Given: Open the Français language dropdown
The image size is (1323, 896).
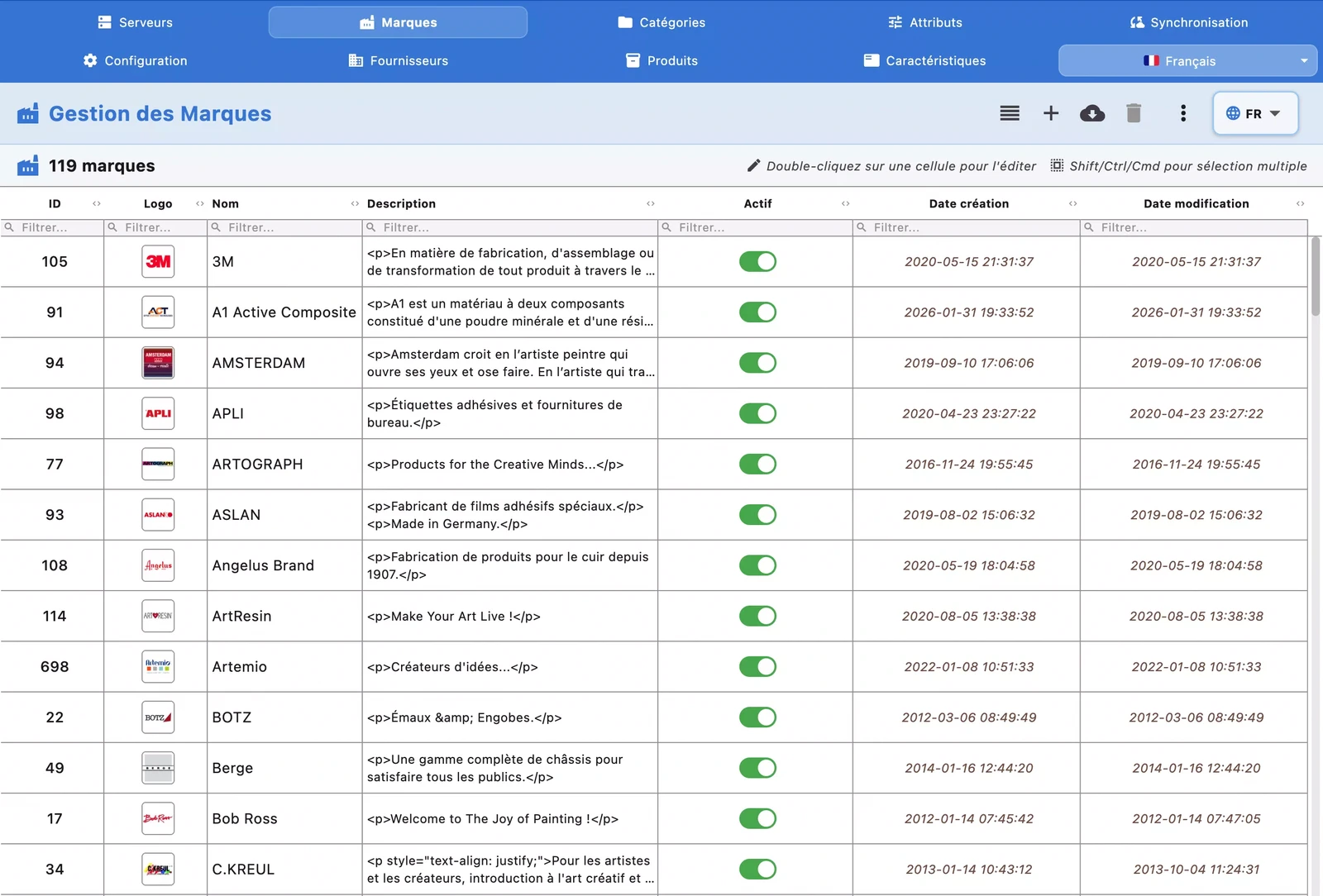Looking at the screenshot, I should click(1187, 60).
